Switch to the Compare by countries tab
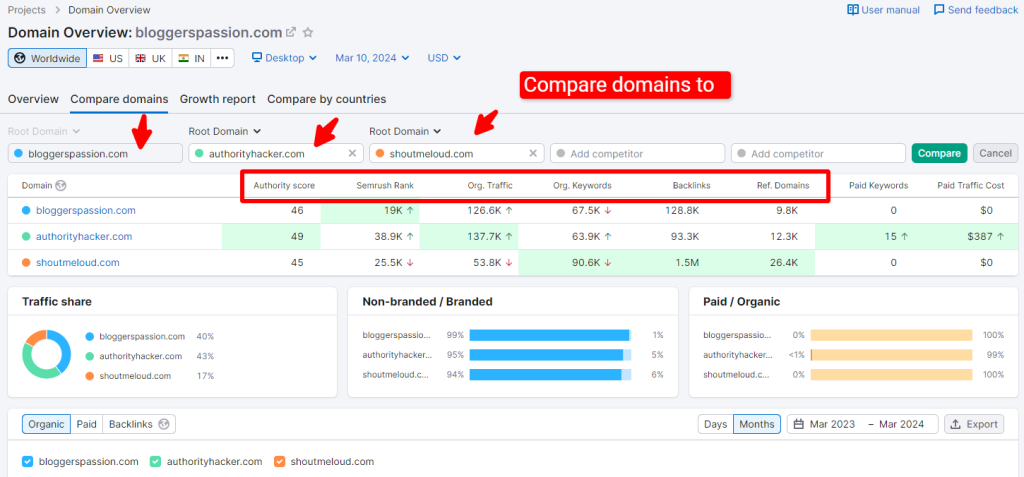Image resolution: width=1024 pixels, height=477 pixels. coord(327,99)
